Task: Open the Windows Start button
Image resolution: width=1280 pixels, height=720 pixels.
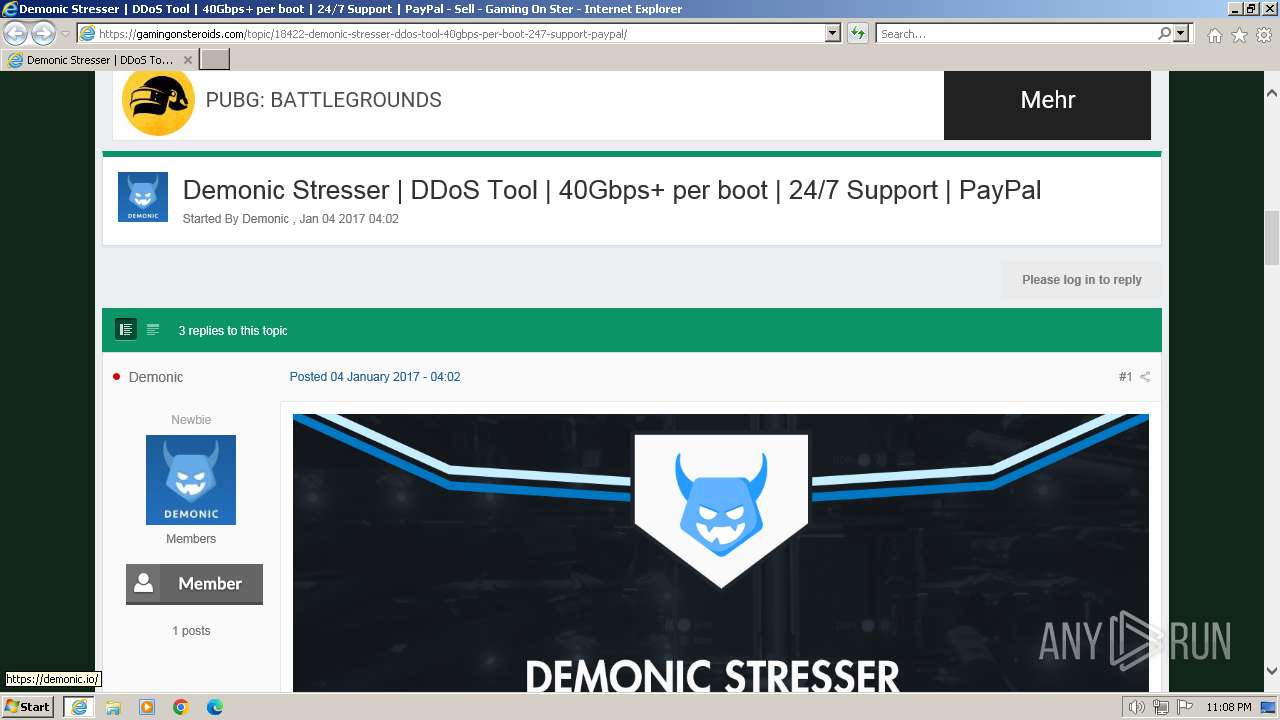Action: click(x=27, y=707)
